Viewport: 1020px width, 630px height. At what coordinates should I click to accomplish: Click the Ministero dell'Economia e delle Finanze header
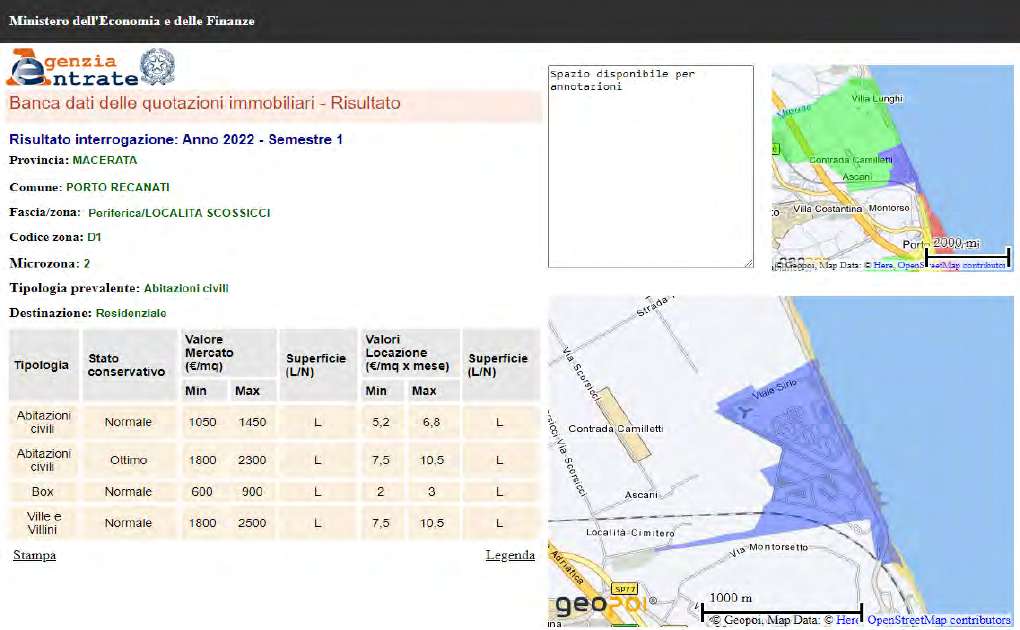pyautogui.click(x=131, y=21)
